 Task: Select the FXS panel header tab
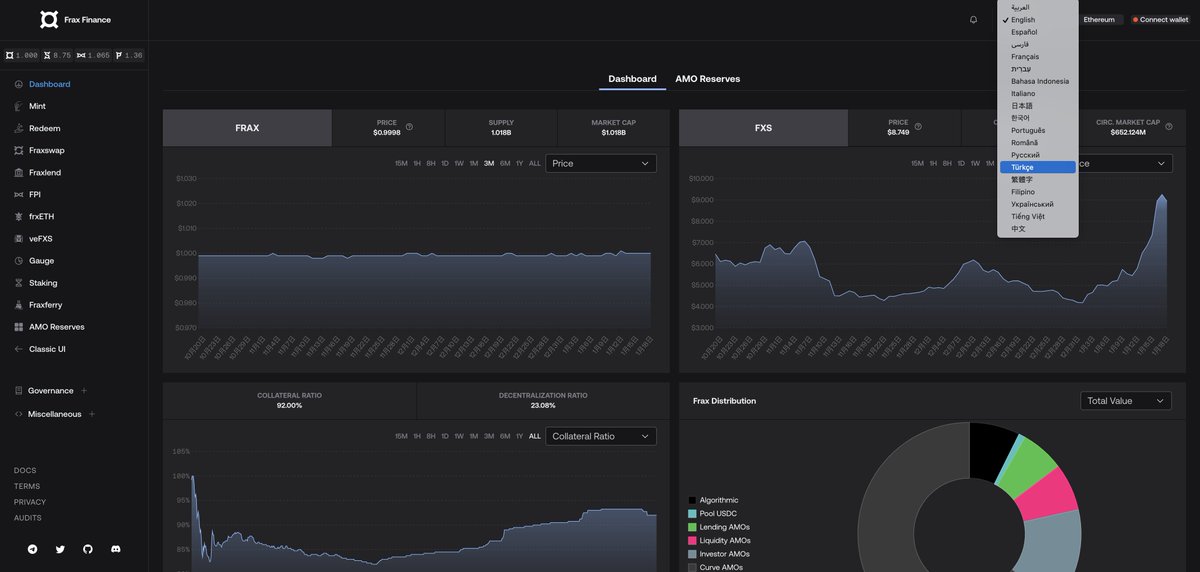763,128
